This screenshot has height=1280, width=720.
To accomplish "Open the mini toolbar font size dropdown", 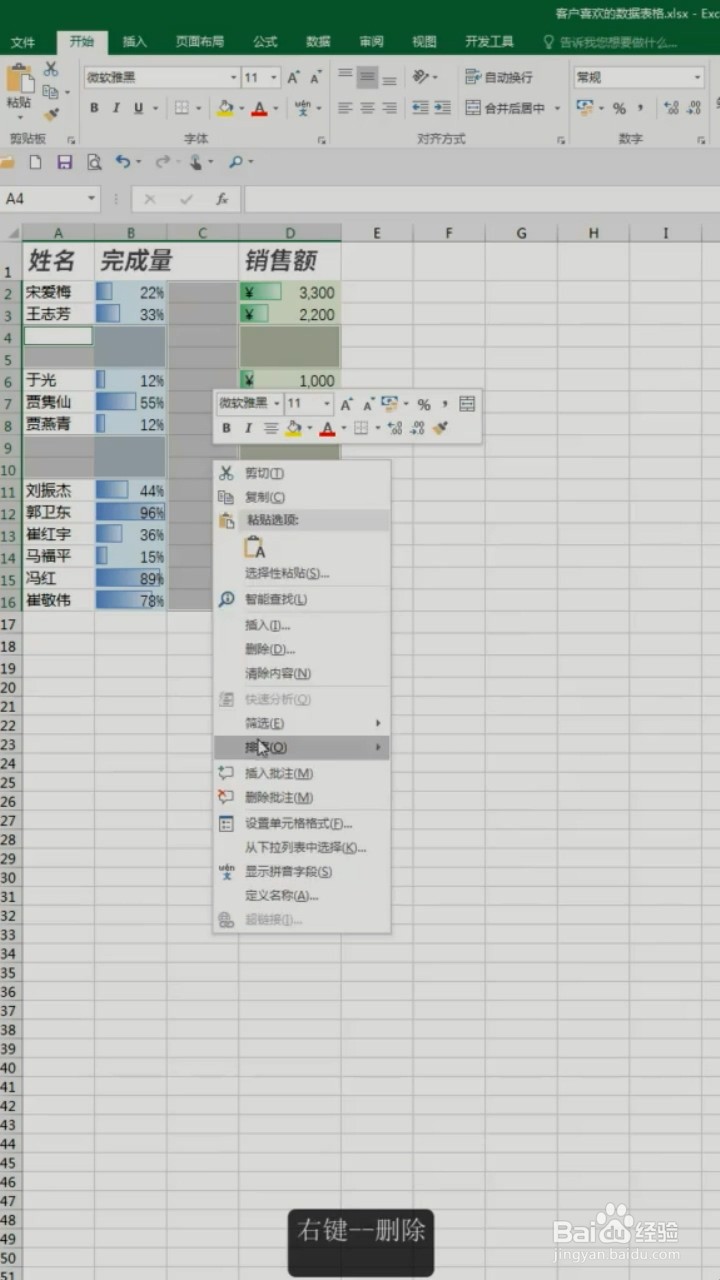I will 327,404.
